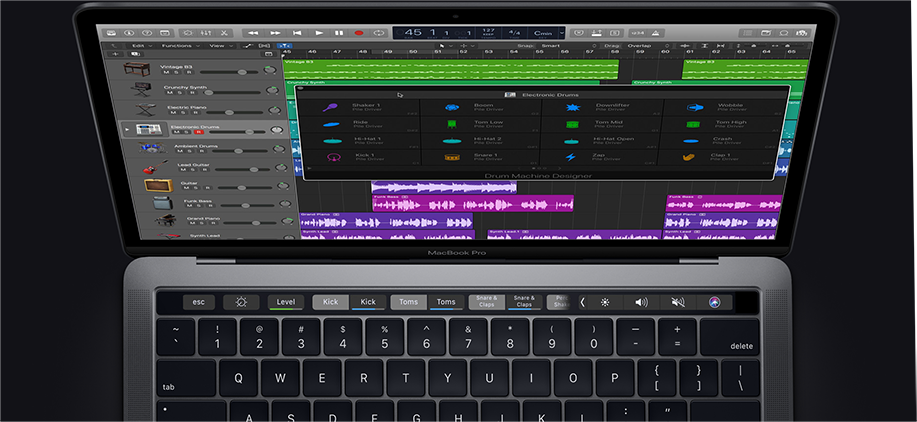Toggle the metronome click button

pos(656,33)
